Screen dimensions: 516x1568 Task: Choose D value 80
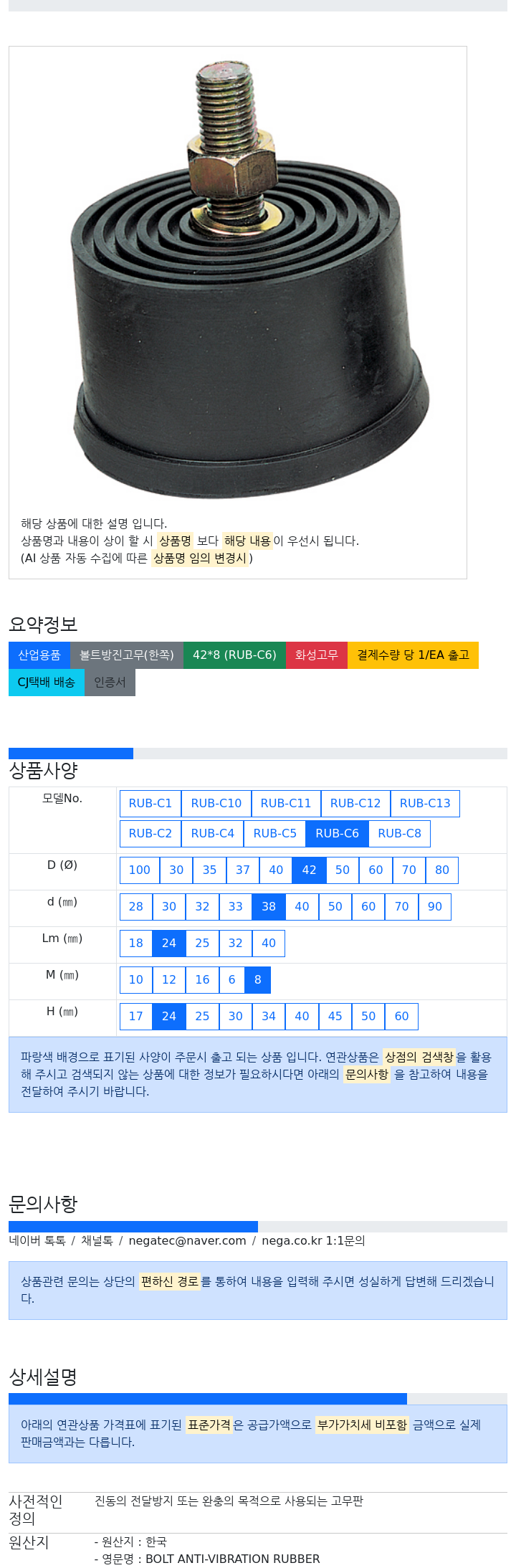coord(442,870)
